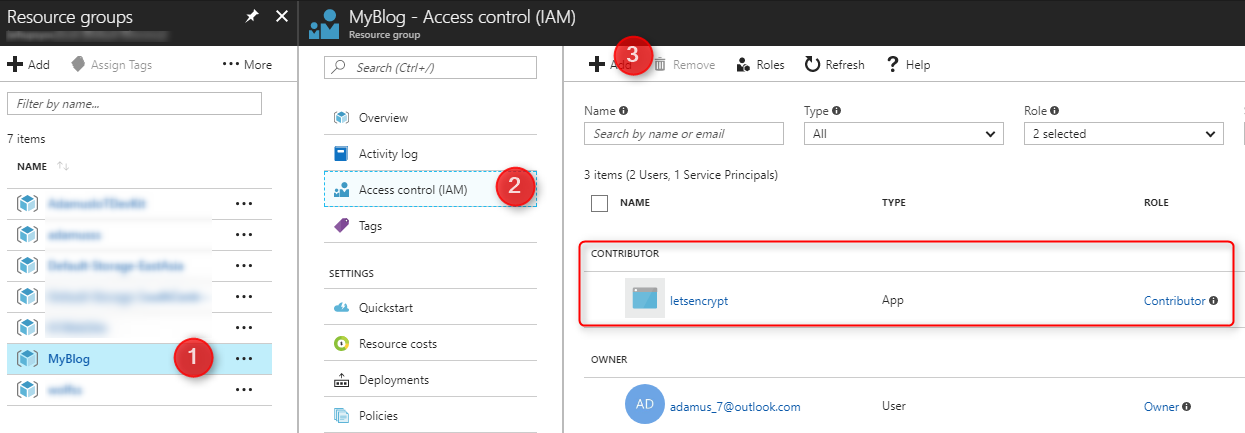The height and width of the screenshot is (433, 1245).
Task: Open the Activity log menu item
Action: pyautogui.click(x=388, y=154)
